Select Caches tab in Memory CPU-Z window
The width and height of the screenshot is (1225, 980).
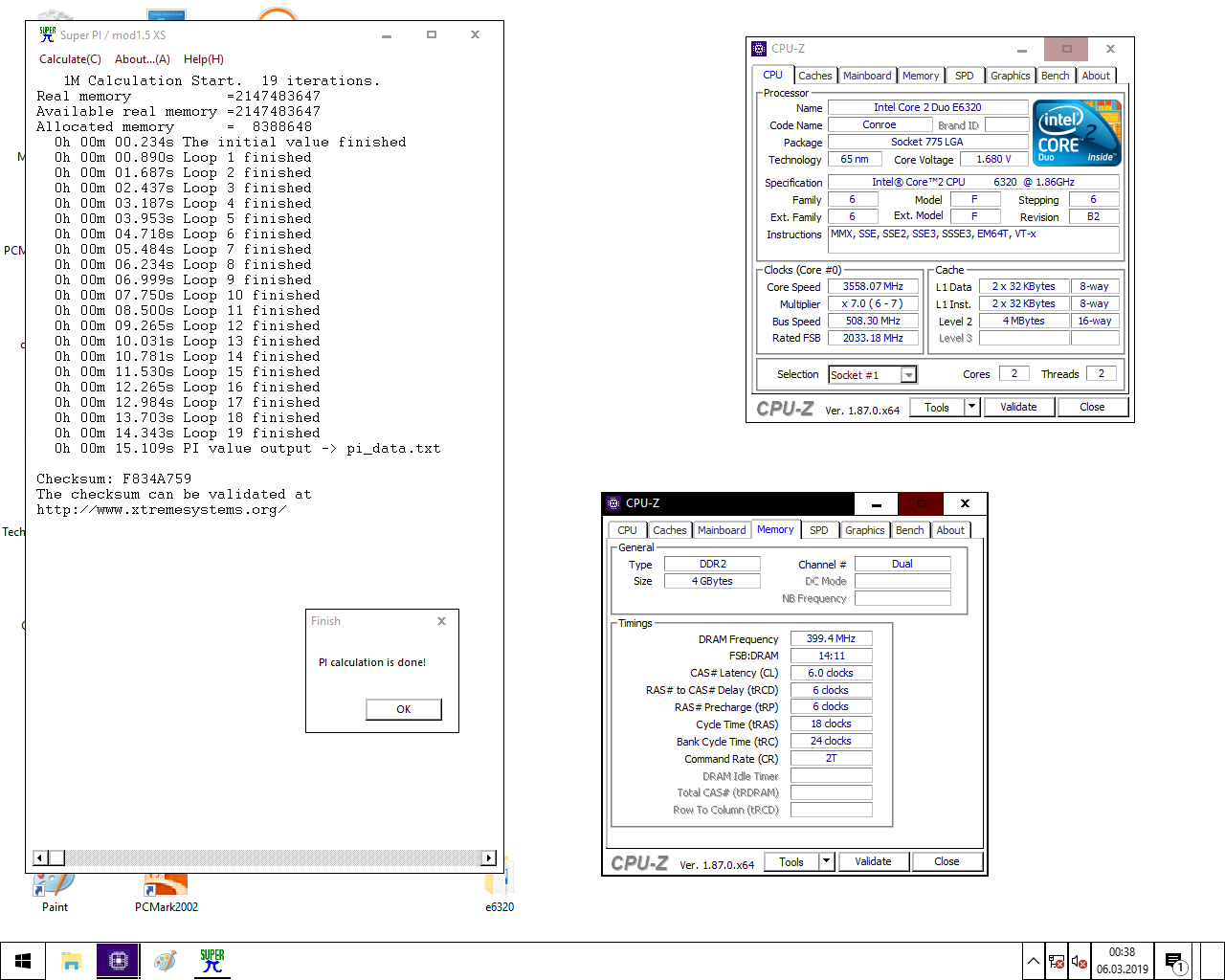tap(670, 530)
